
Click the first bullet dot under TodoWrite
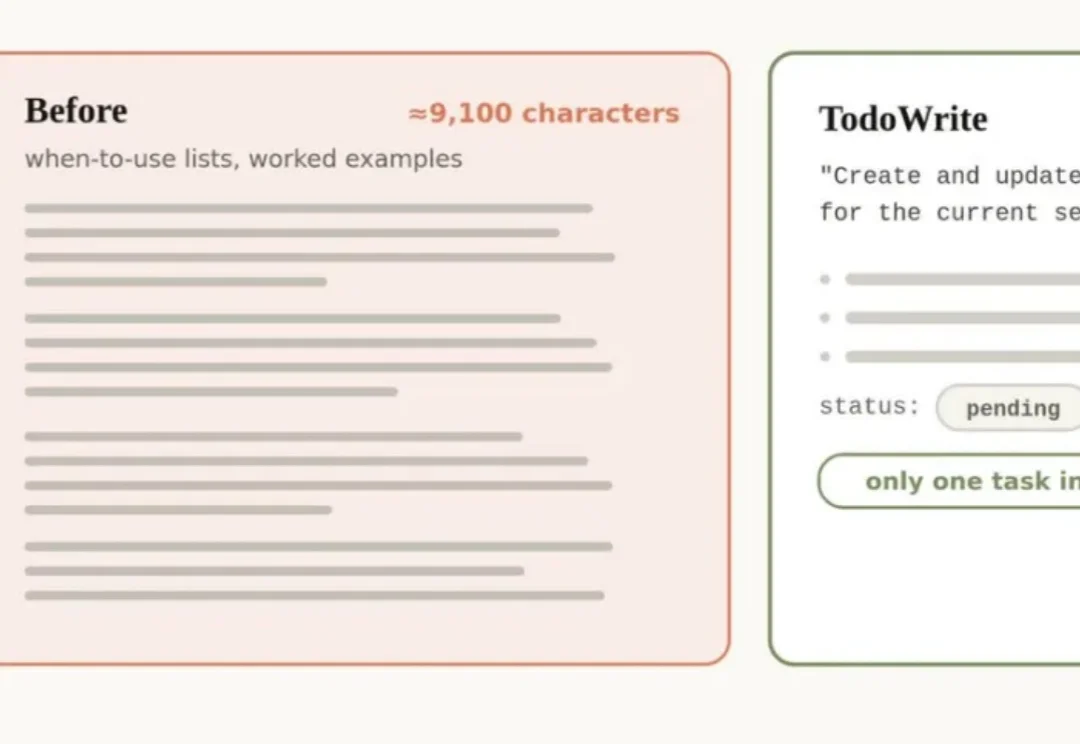pyautogui.click(x=825, y=279)
